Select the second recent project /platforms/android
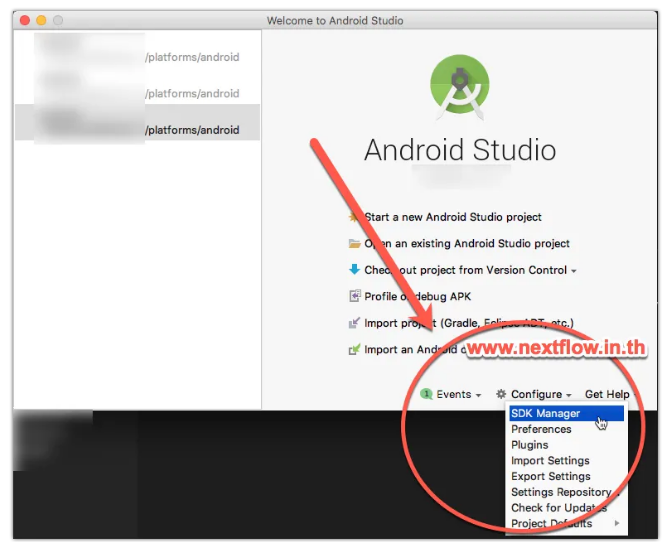Image resolution: width=663 pixels, height=542 pixels. coord(137,87)
